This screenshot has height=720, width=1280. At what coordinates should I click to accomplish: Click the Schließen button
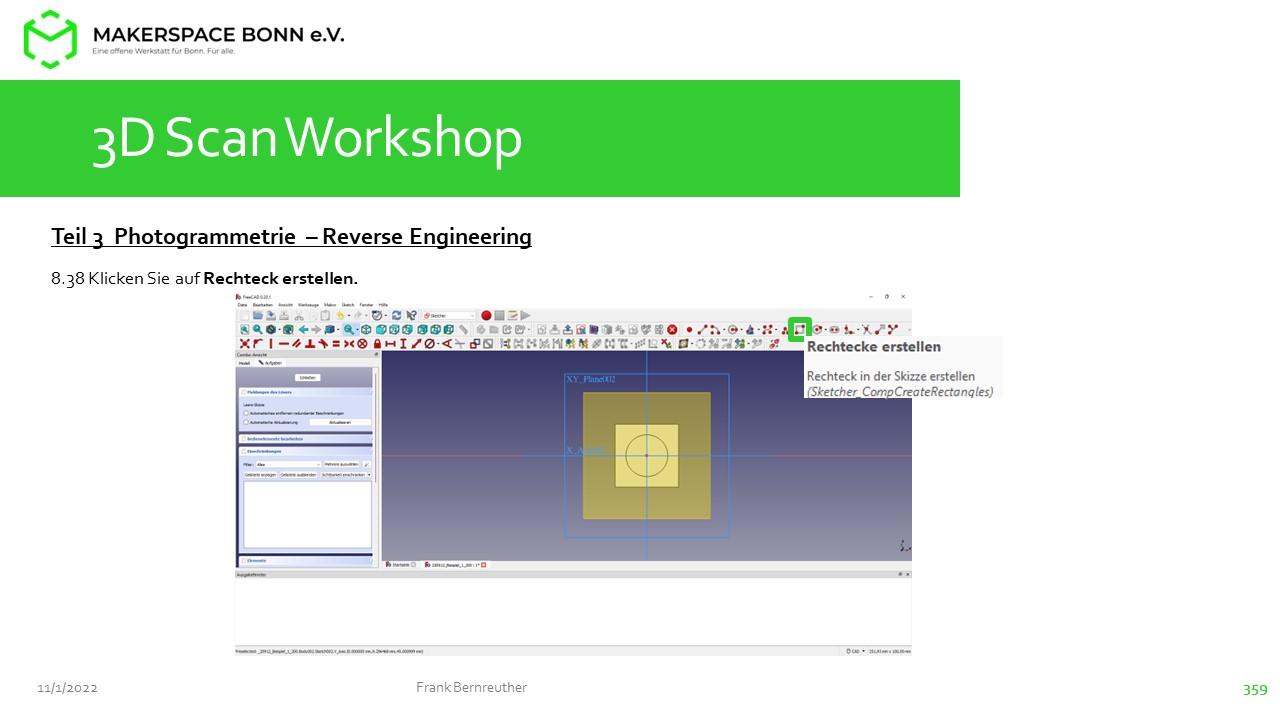pyautogui.click(x=307, y=377)
